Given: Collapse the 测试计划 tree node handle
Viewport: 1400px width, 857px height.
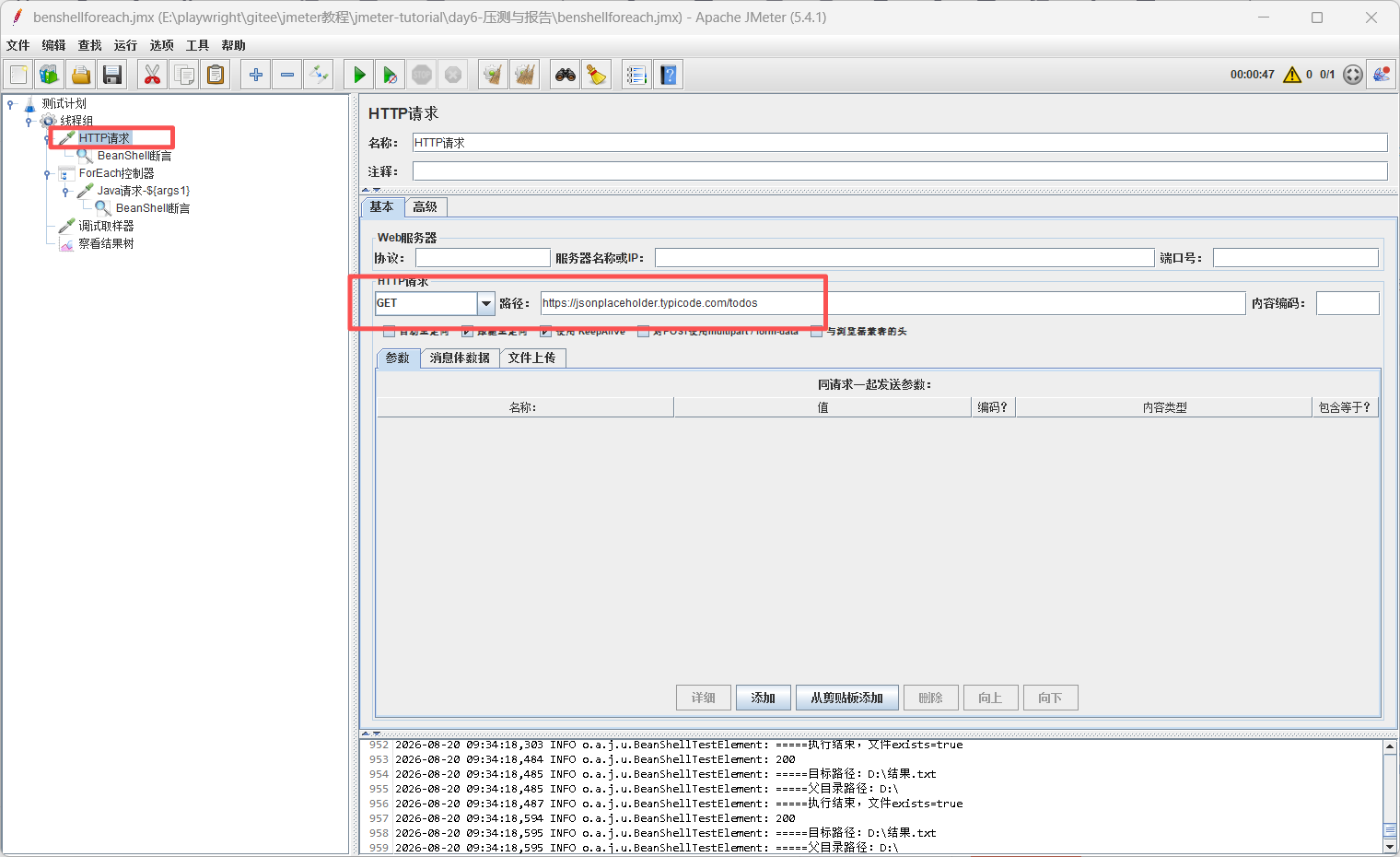Looking at the screenshot, I should (10, 103).
